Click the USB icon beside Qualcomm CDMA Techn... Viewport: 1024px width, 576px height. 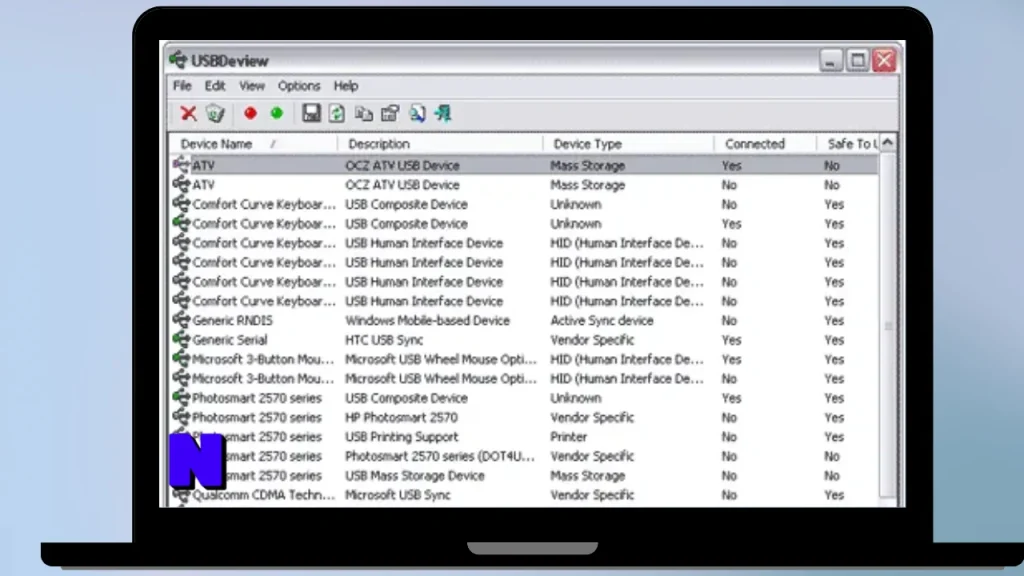tap(181, 496)
